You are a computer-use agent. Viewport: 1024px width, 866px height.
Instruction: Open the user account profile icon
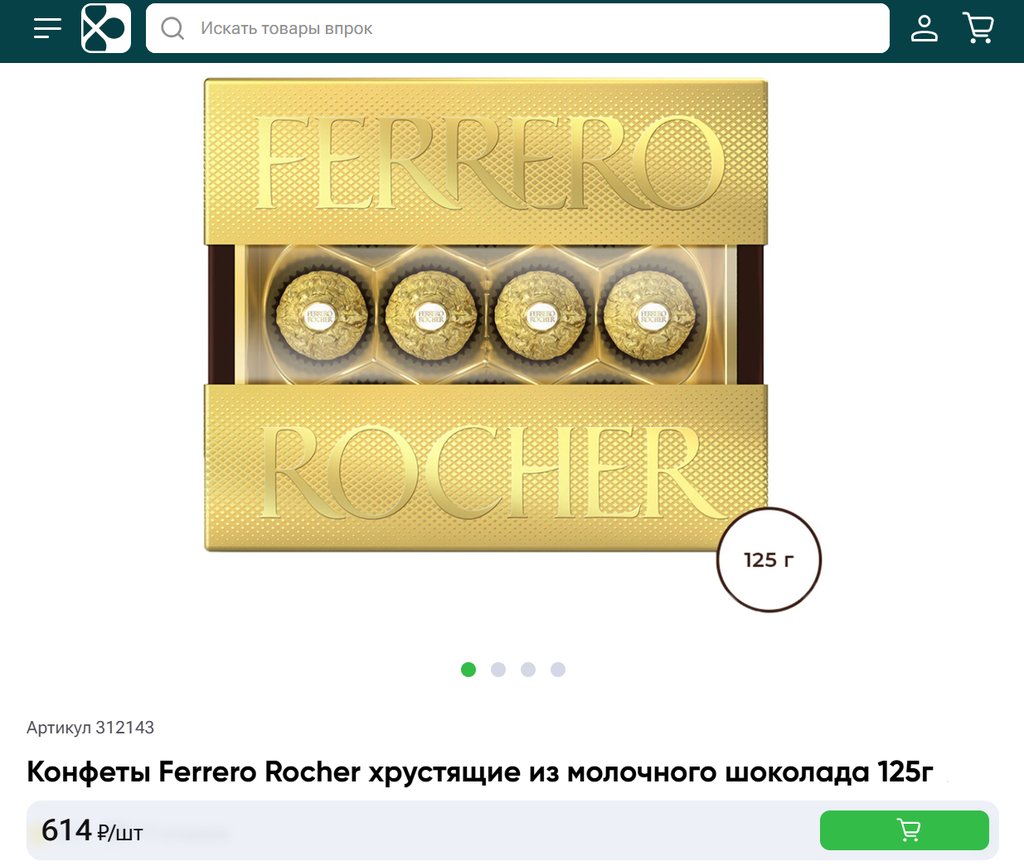tap(924, 28)
